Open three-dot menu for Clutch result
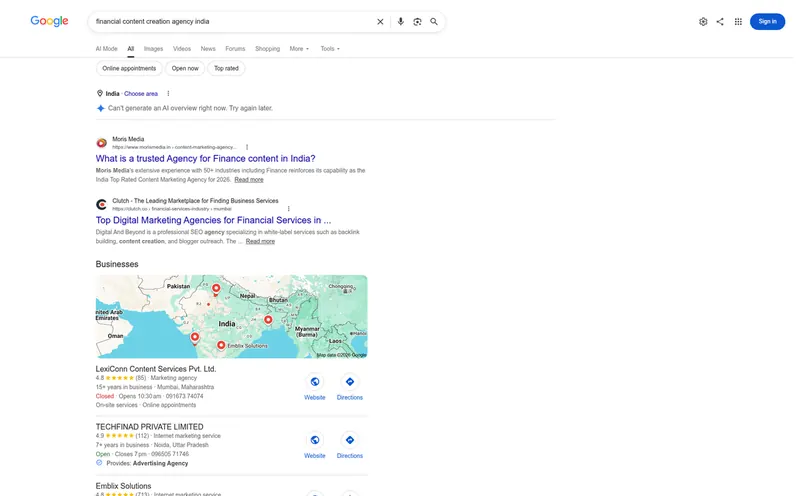This screenshot has width=800, height=496. pyautogui.click(x=289, y=209)
